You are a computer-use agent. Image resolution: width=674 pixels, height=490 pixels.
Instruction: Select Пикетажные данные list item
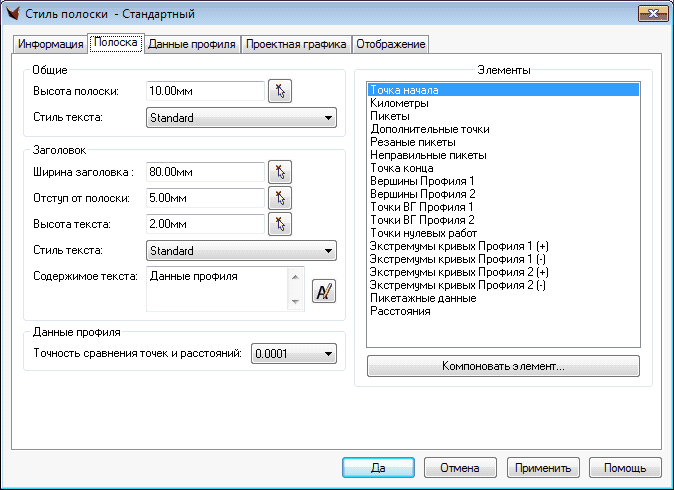(x=422, y=298)
